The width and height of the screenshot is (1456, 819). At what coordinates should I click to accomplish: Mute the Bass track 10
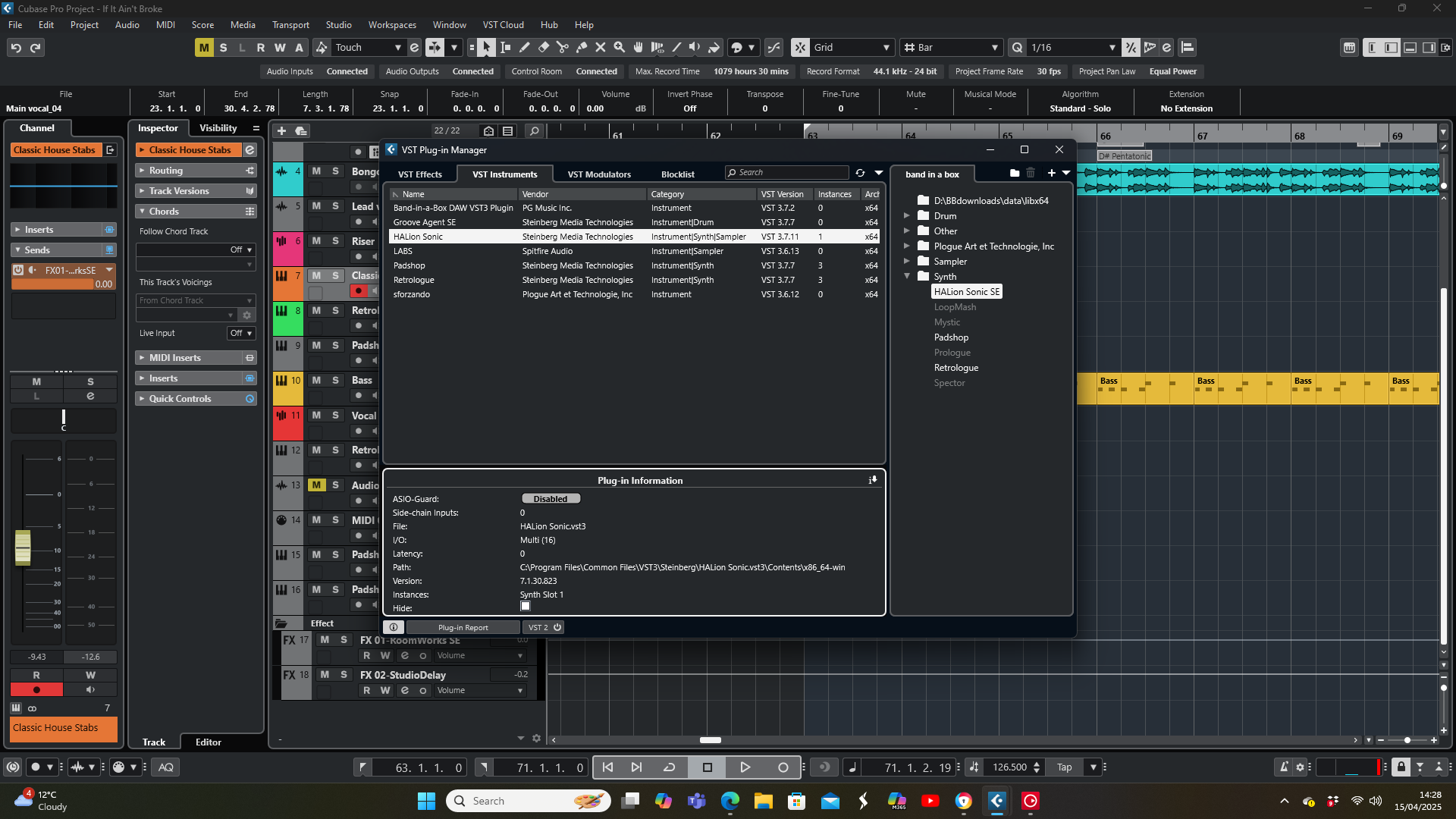click(316, 381)
